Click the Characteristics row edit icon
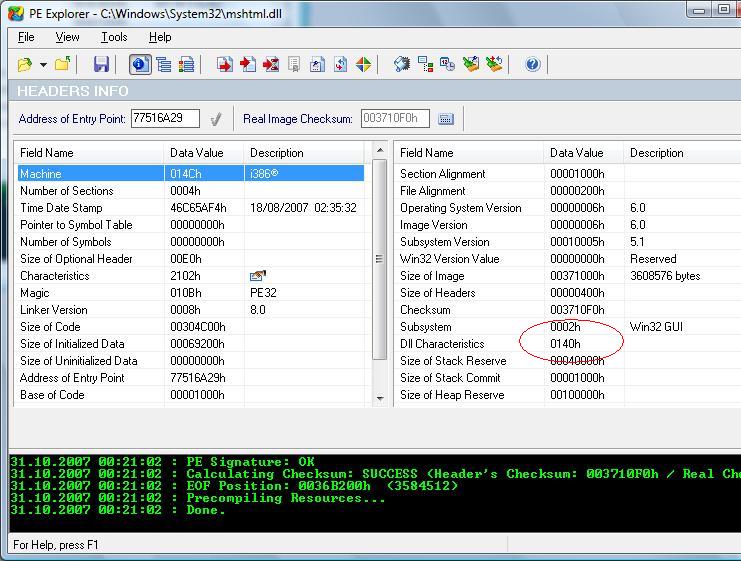Viewport: 741px width, 561px height. tap(258, 276)
